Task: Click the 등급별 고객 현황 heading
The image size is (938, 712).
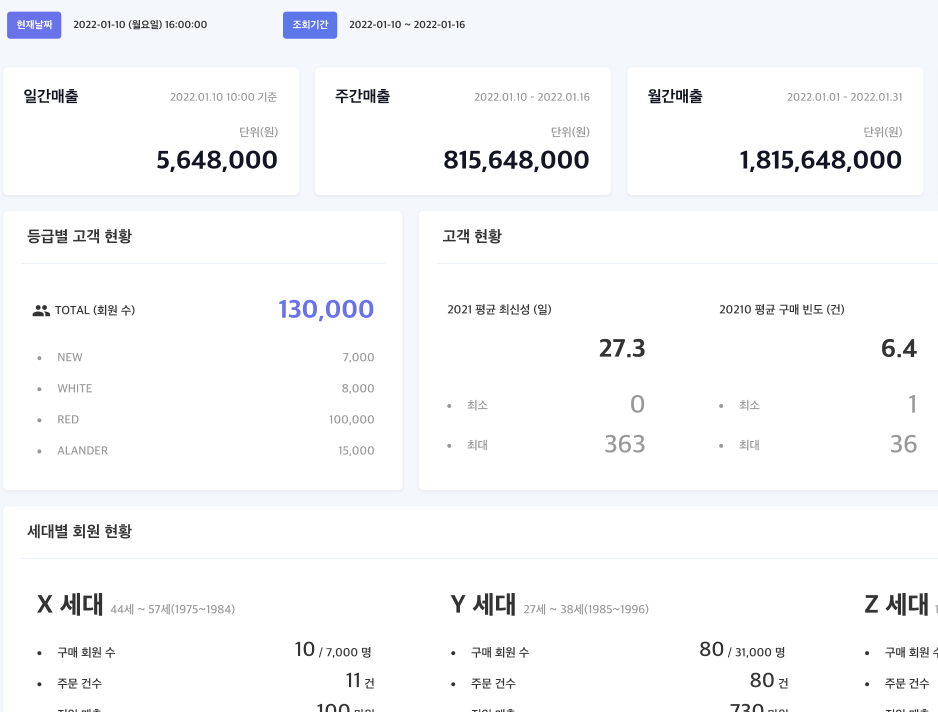Action: click(80, 236)
